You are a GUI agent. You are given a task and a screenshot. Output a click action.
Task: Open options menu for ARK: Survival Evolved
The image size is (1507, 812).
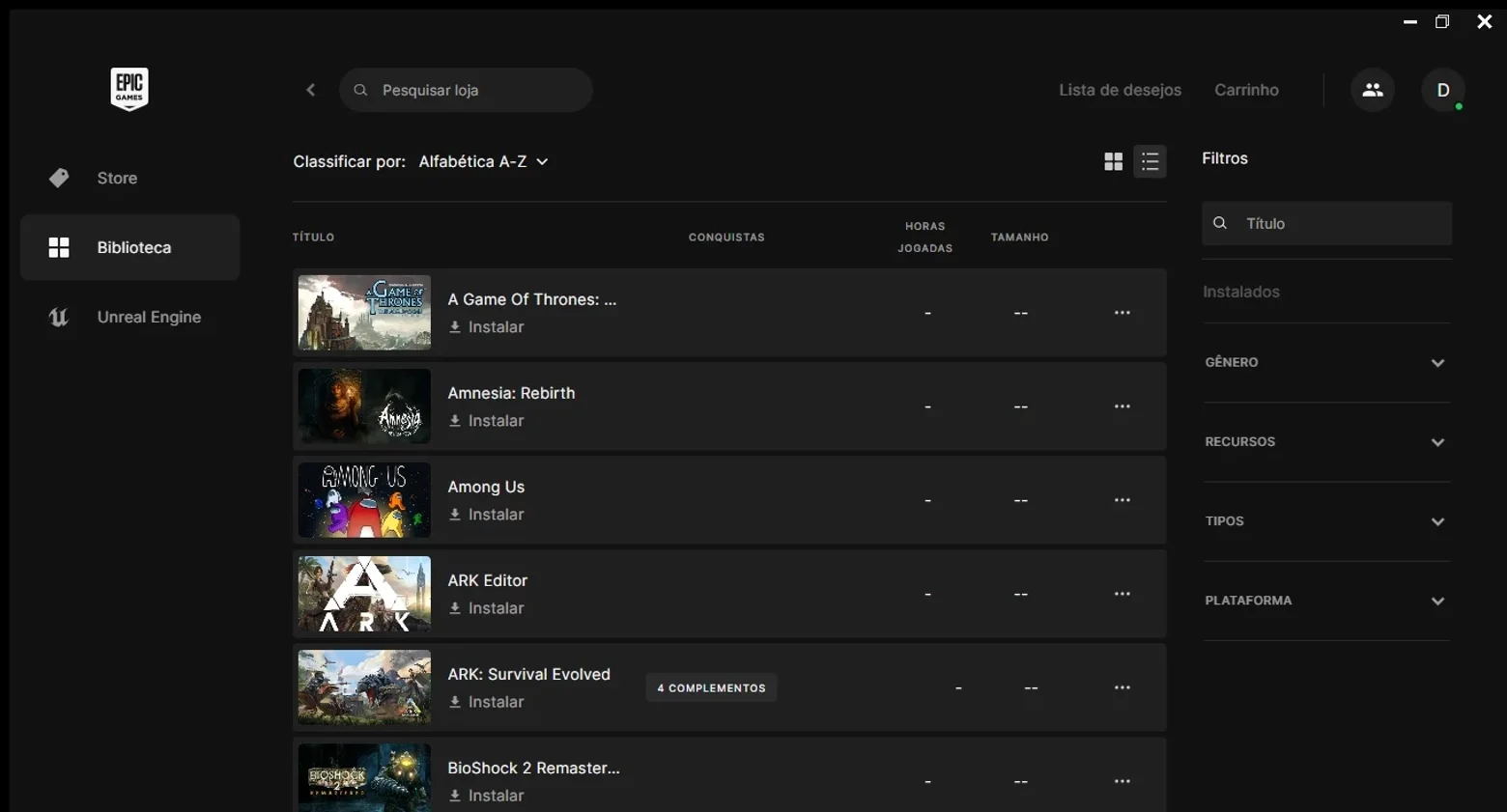tap(1123, 687)
